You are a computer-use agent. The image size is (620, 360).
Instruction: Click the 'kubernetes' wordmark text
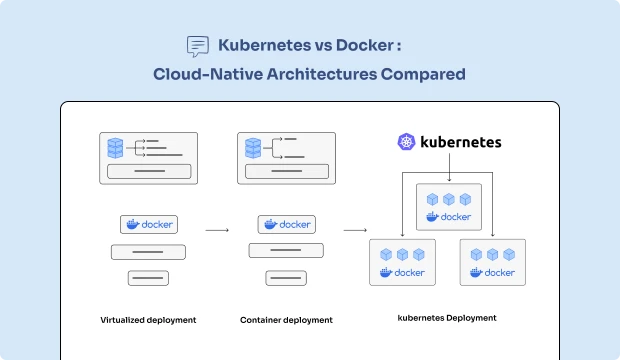click(x=461, y=142)
